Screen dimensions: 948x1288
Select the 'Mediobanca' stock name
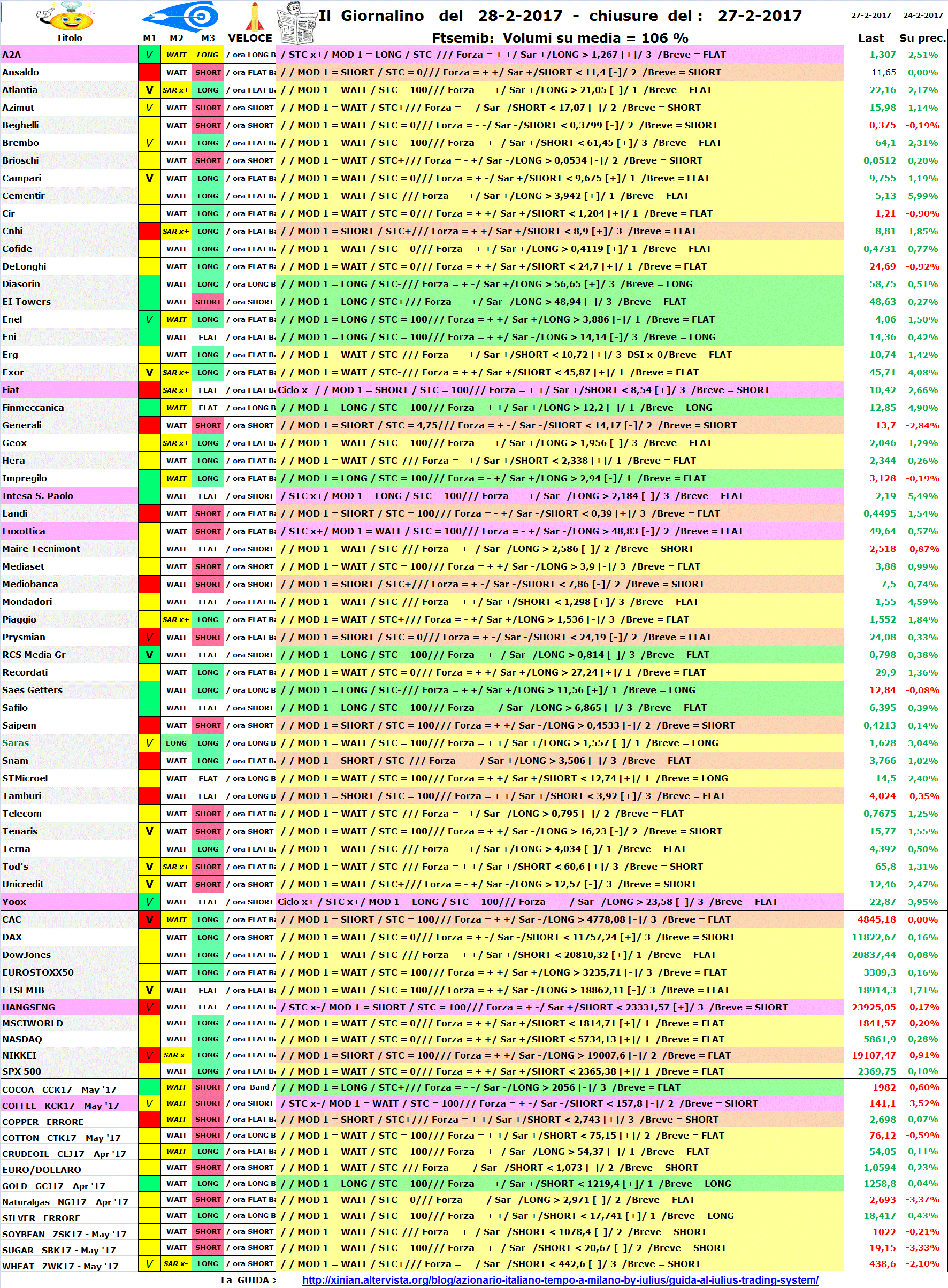[30, 584]
